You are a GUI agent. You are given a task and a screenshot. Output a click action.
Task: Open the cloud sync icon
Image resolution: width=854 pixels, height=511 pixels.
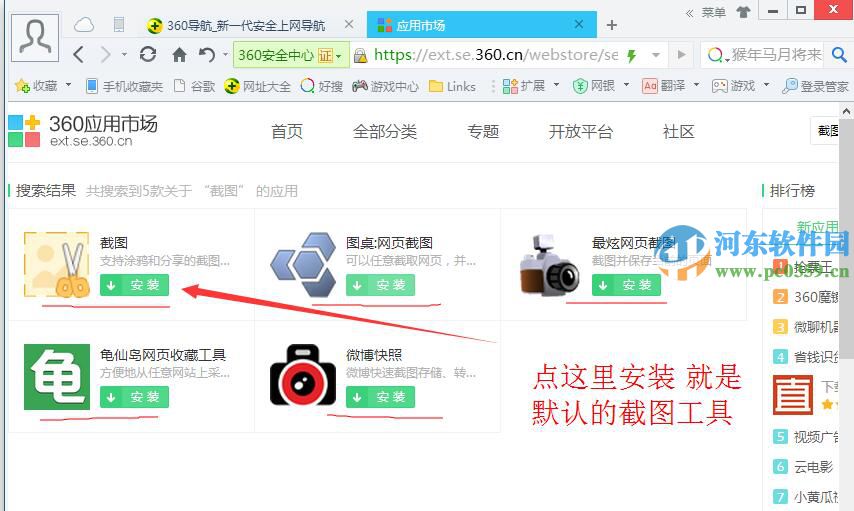(x=84, y=25)
